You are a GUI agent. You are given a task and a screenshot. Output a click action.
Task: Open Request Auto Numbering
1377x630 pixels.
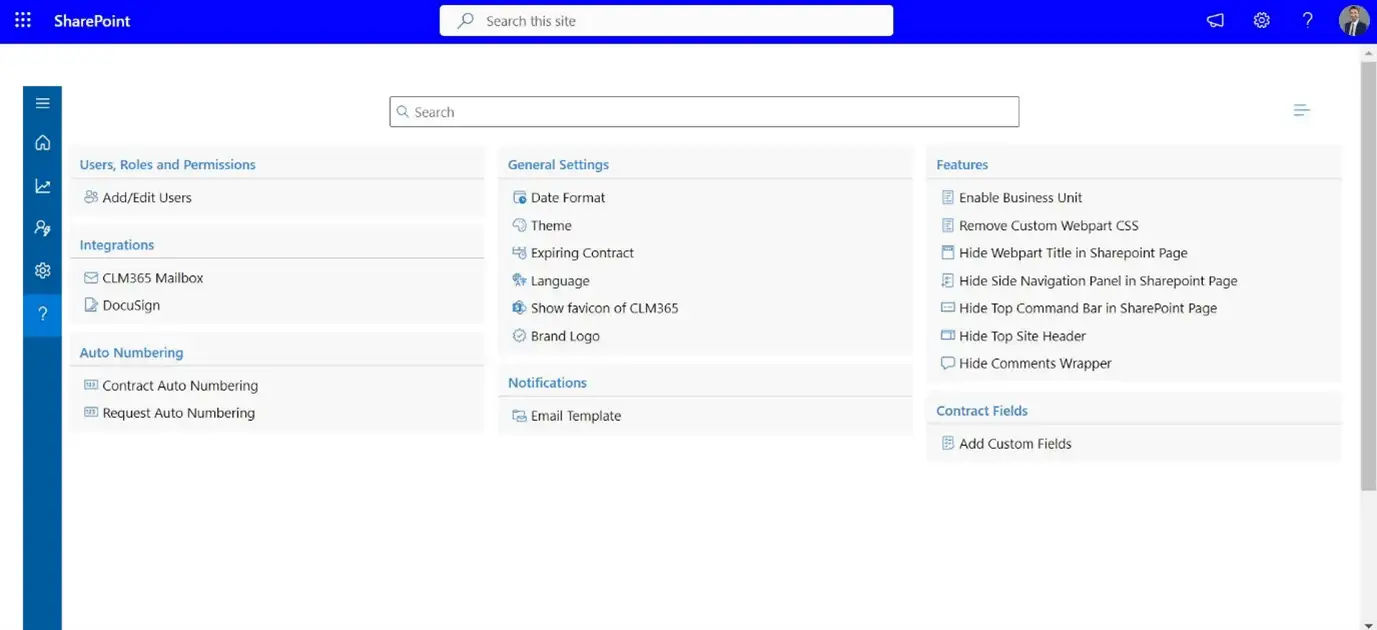[179, 413]
